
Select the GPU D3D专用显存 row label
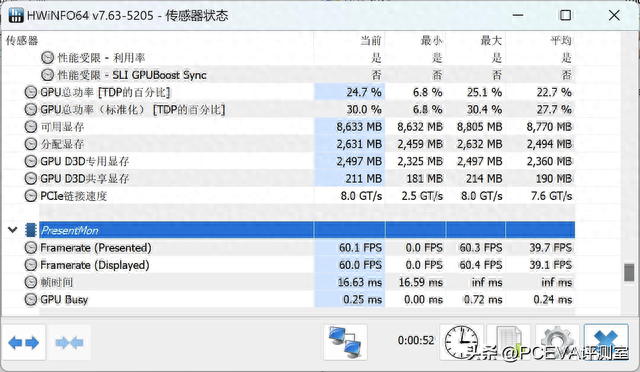coord(84,161)
